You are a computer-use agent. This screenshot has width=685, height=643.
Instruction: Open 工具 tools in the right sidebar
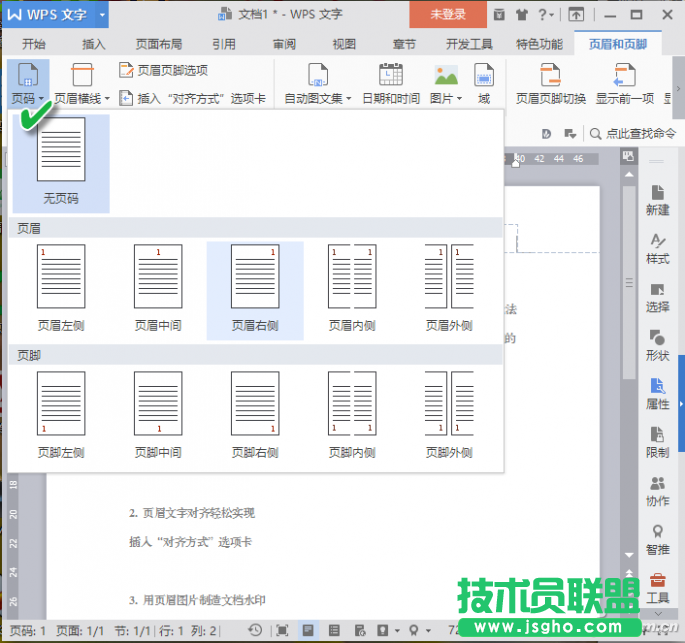[x=657, y=587]
